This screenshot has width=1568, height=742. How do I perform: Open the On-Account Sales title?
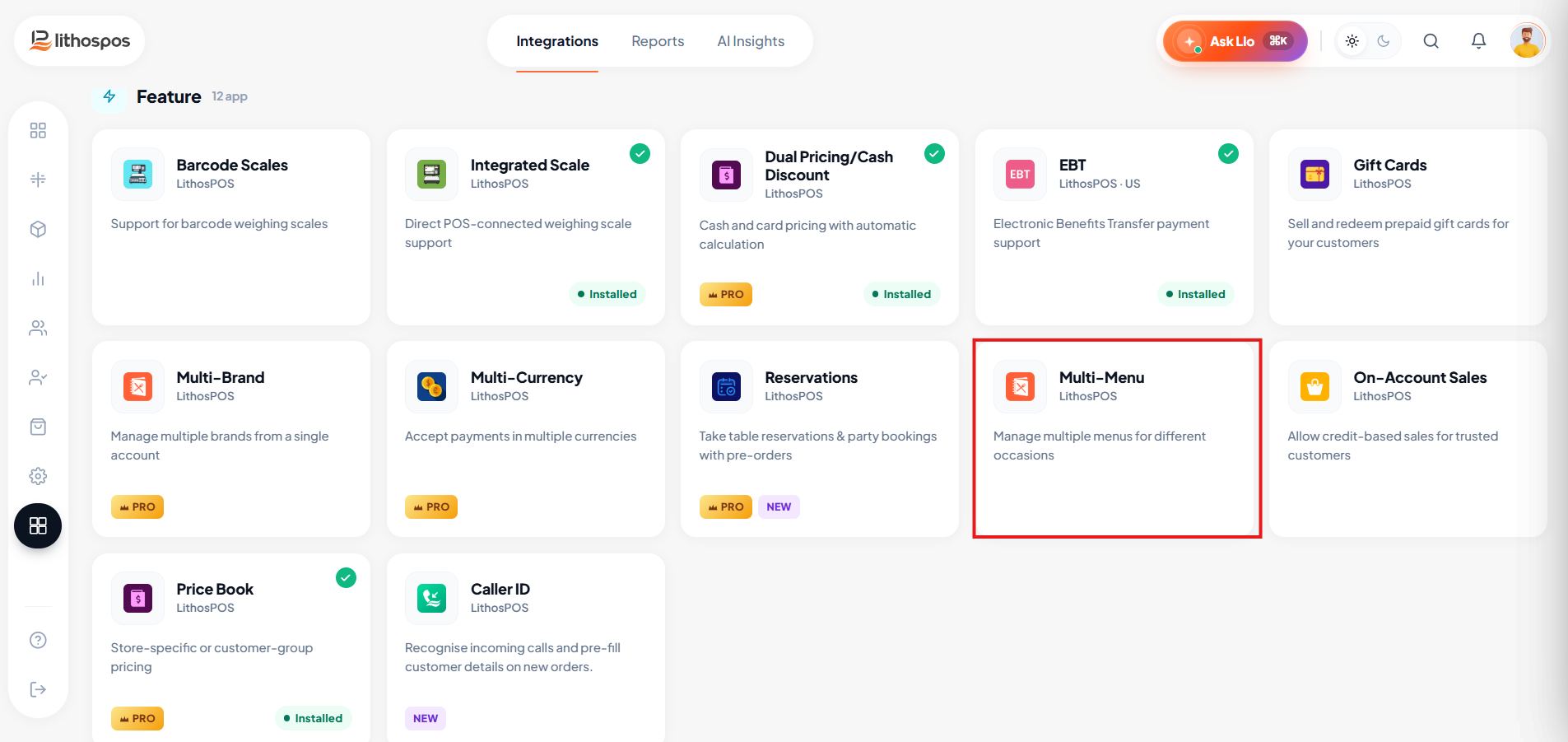click(1420, 377)
